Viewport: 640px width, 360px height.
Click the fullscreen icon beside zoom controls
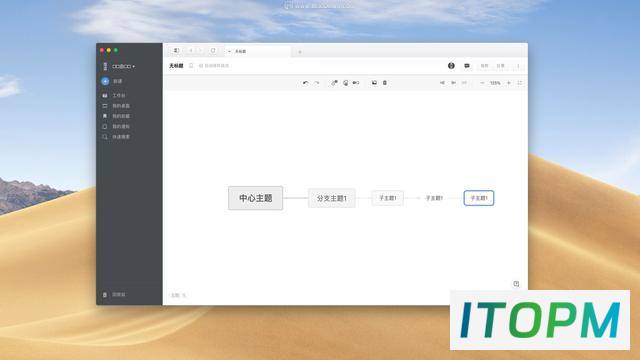(520, 83)
